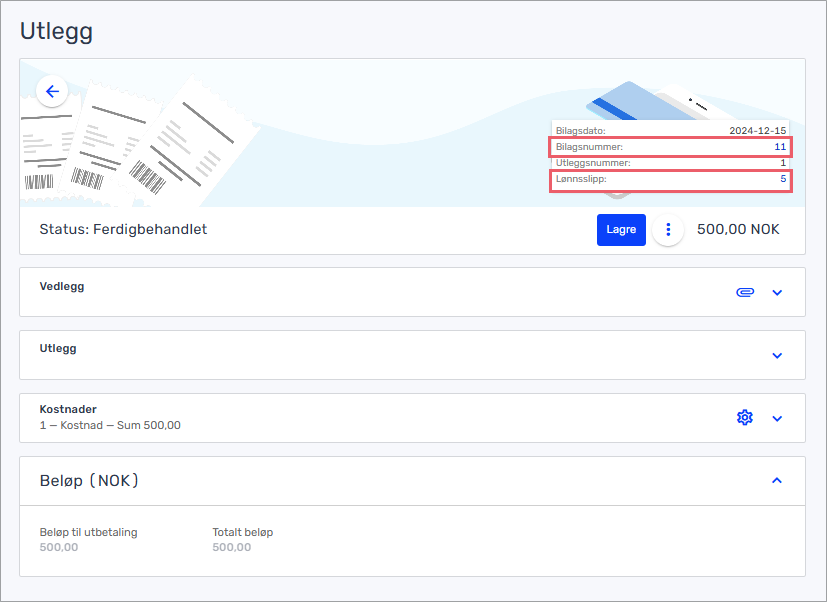827x602 pixels.
Task: Click the Bilagsnummer value 11
Action: click(779, 147)
